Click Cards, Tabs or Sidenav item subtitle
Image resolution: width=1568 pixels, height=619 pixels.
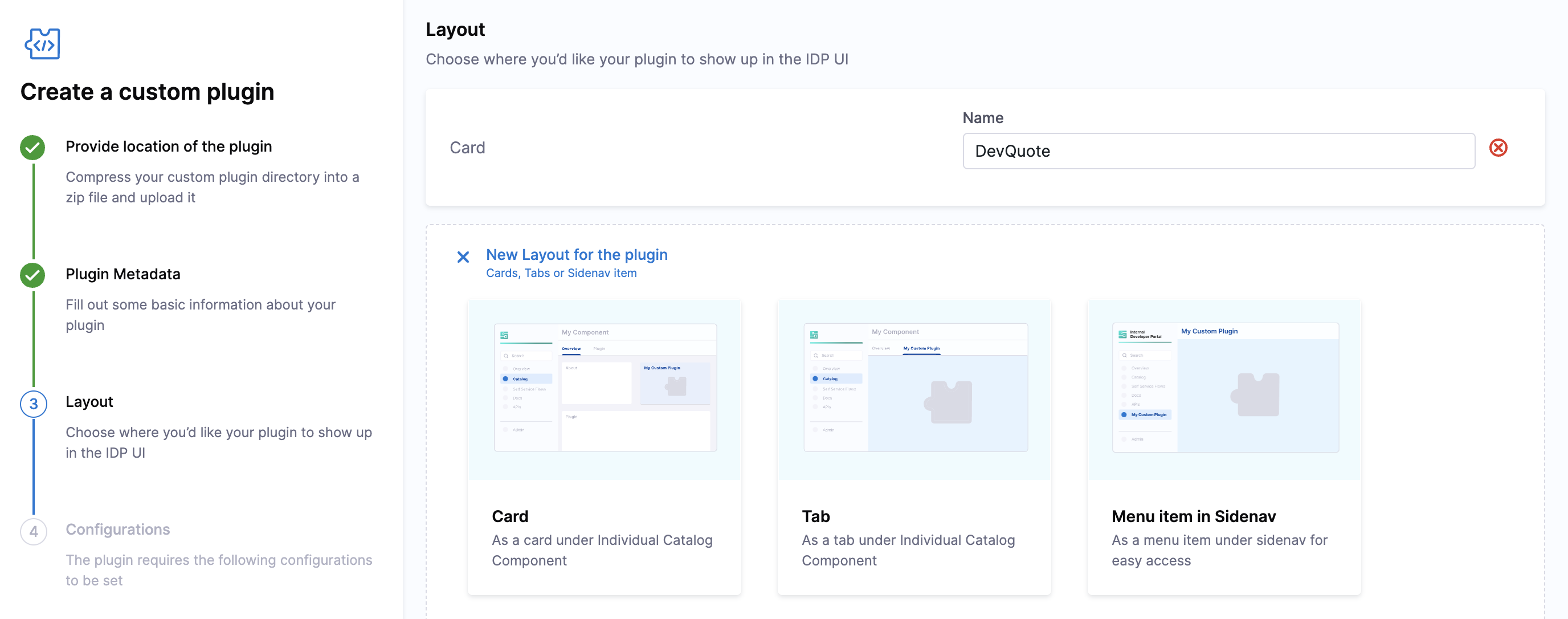pyautogui.click(x=561, y=273)
